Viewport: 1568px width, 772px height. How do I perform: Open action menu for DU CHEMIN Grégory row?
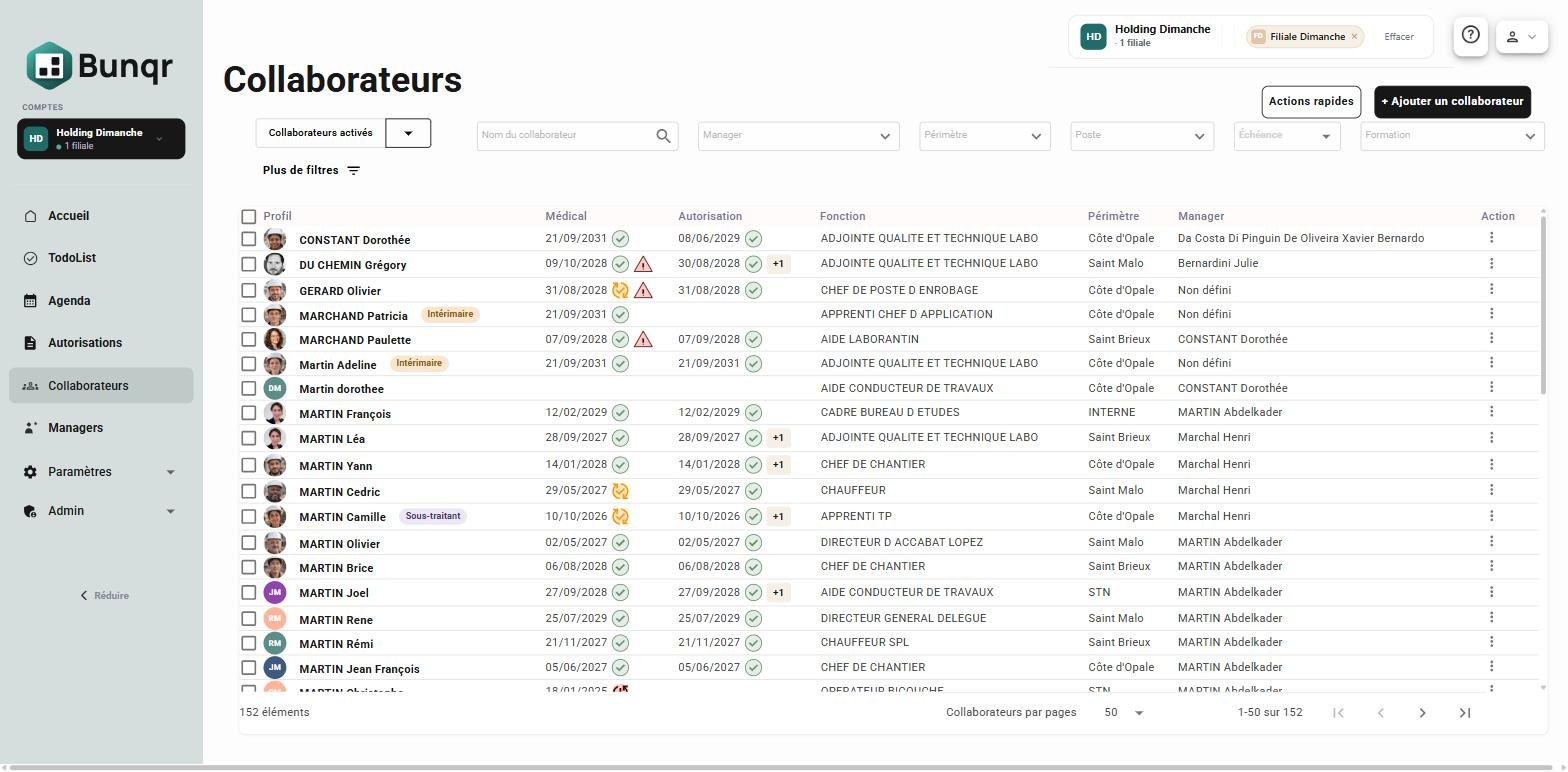(x=1491, y=263)
